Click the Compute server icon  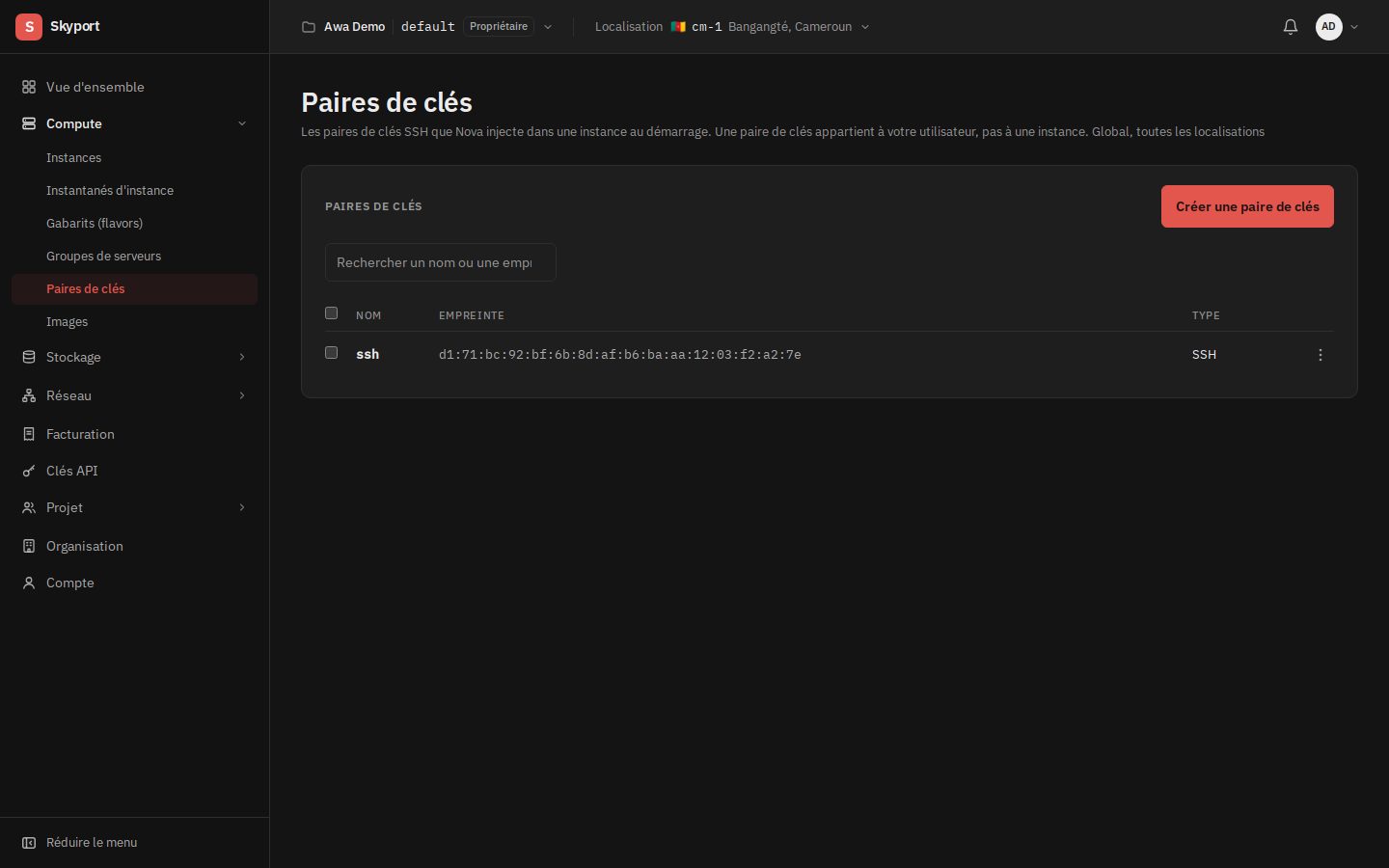click(29, 123)
